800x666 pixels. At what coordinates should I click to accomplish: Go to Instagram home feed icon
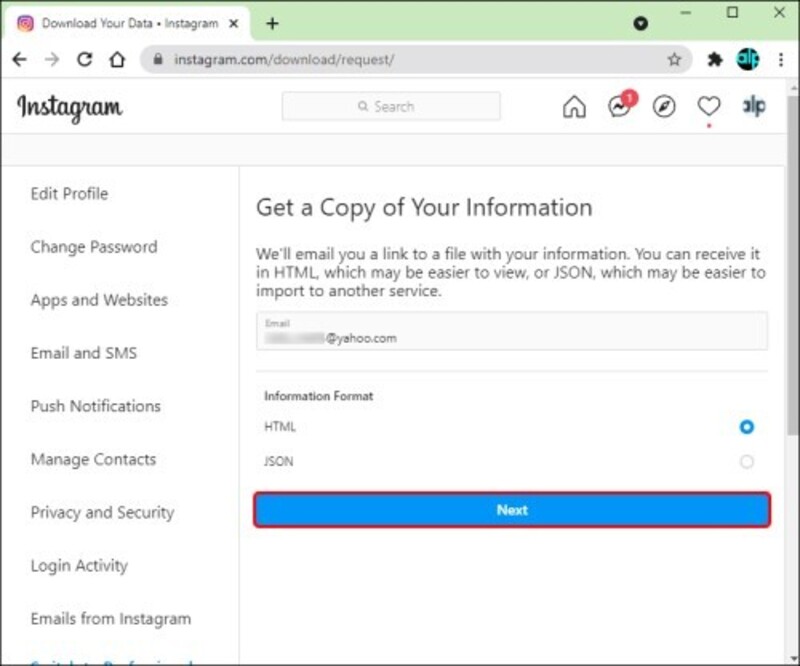574,107
